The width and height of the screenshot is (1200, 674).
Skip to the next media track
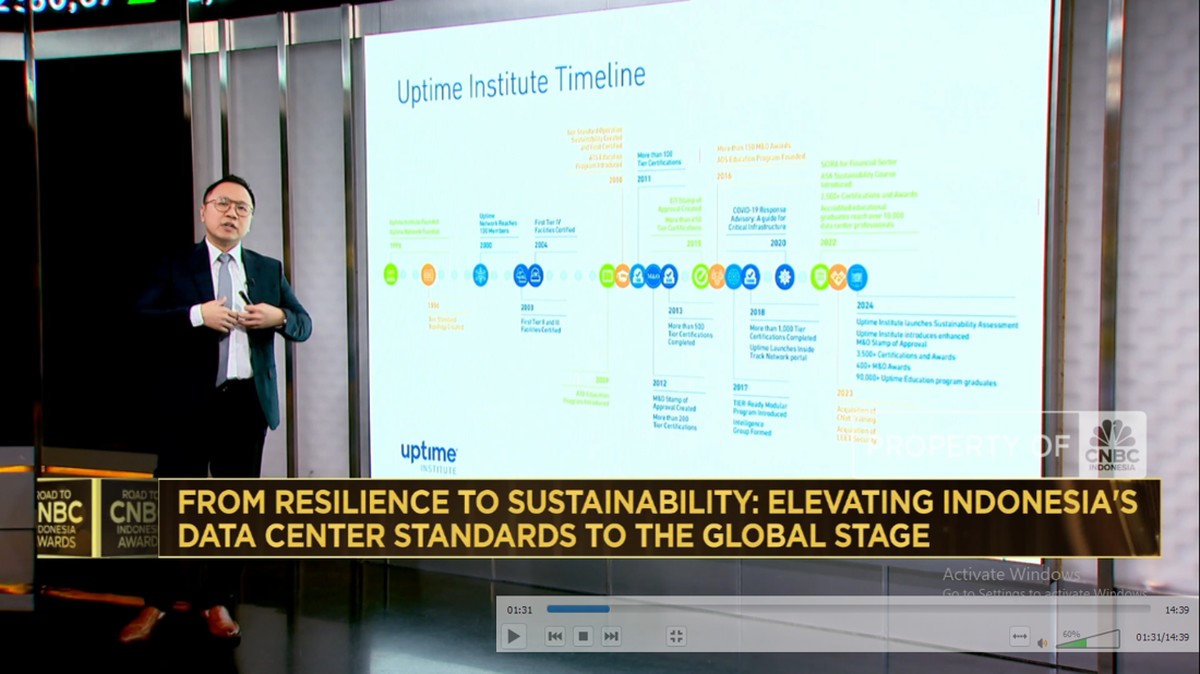pyautogui.click(x=611, y=636)
